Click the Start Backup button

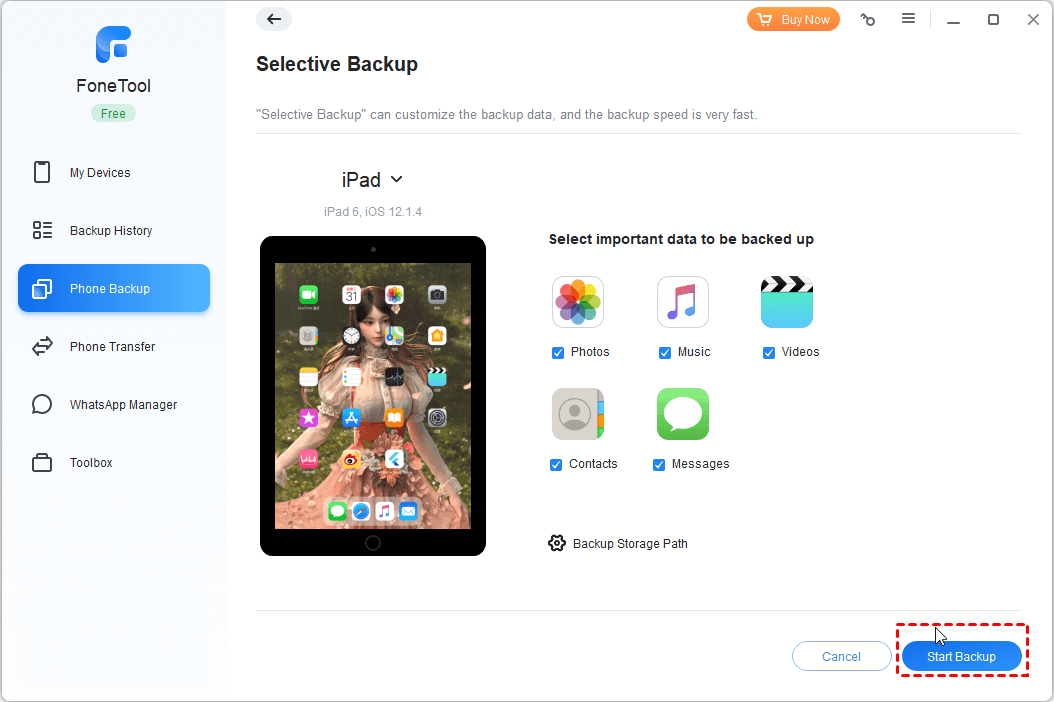point(961,656)
